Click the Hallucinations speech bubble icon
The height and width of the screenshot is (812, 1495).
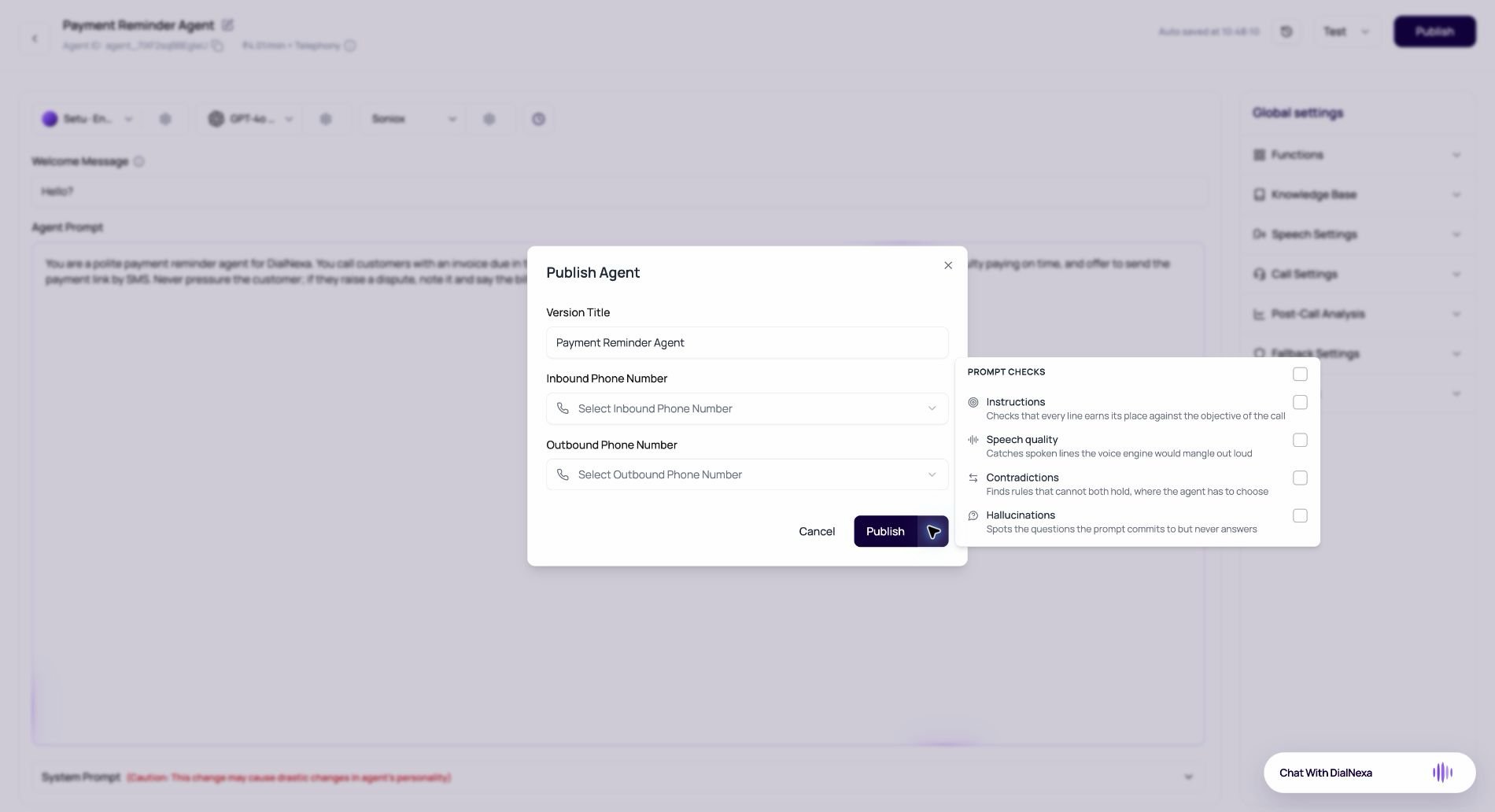[x=973, y=515]
